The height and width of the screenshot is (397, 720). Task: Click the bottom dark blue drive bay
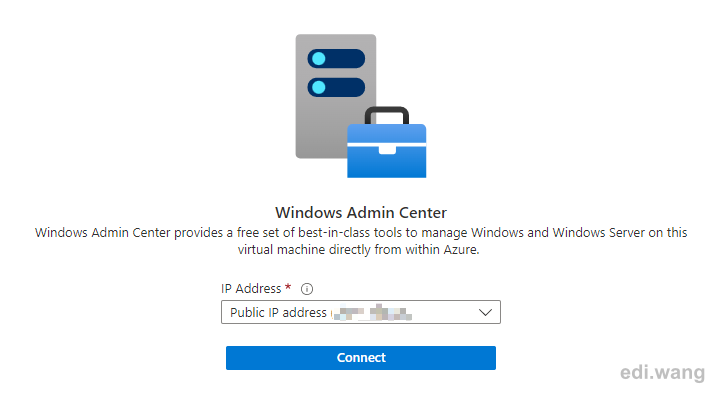point(336,87)
